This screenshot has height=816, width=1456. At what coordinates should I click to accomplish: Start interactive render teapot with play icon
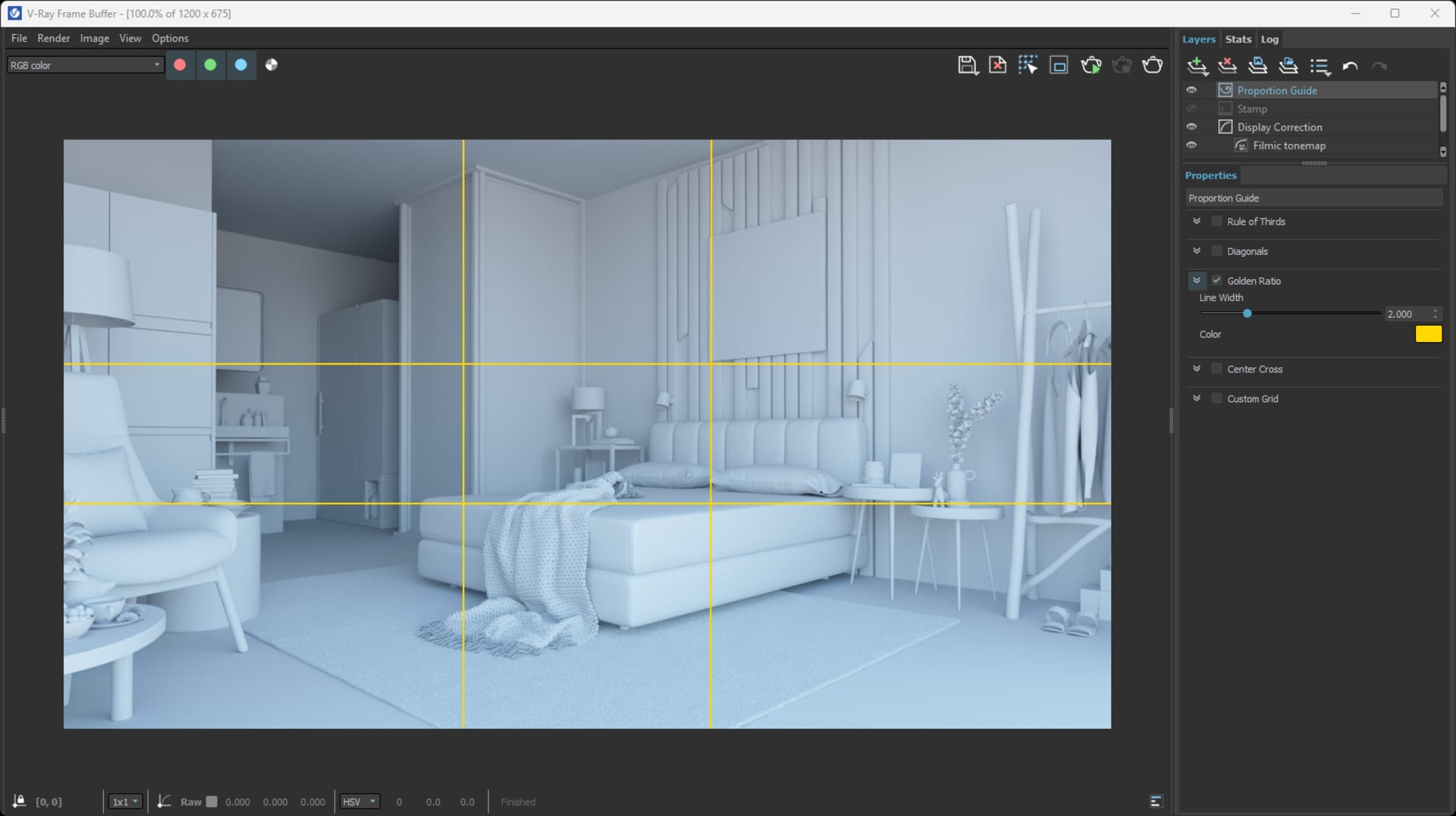[x=1091, y=66]
